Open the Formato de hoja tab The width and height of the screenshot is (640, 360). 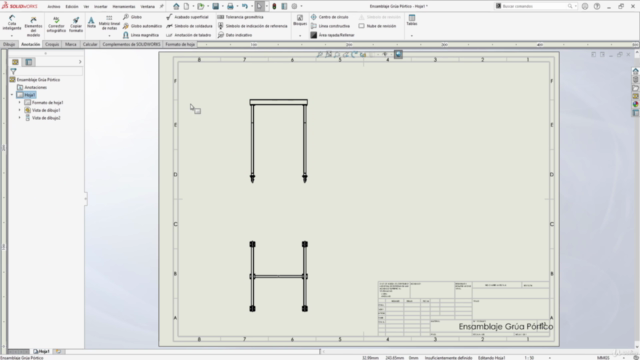pyautogui.click(x=180, y=44)
